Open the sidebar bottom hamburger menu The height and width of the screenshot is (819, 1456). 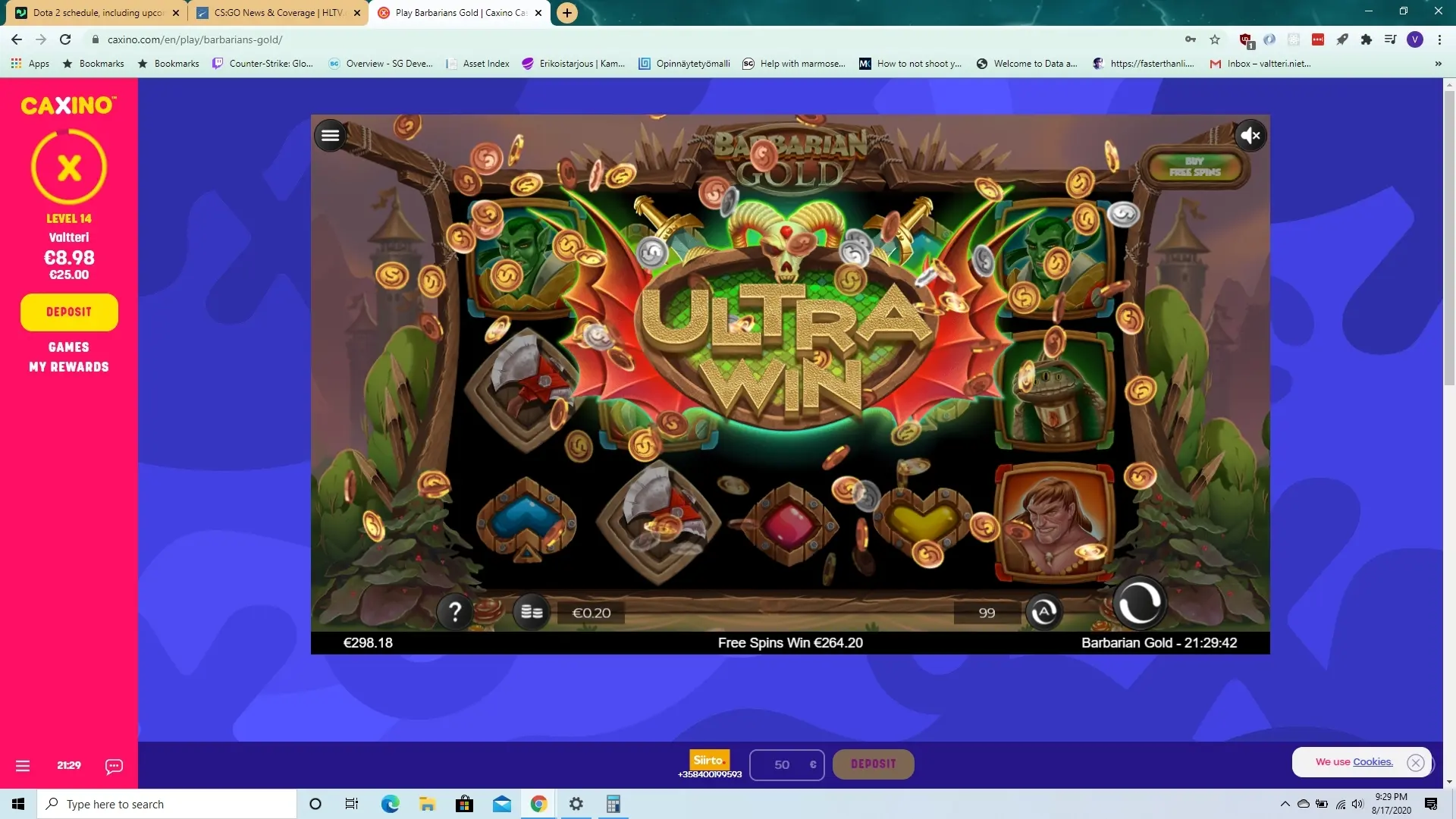tap(23, 766)
